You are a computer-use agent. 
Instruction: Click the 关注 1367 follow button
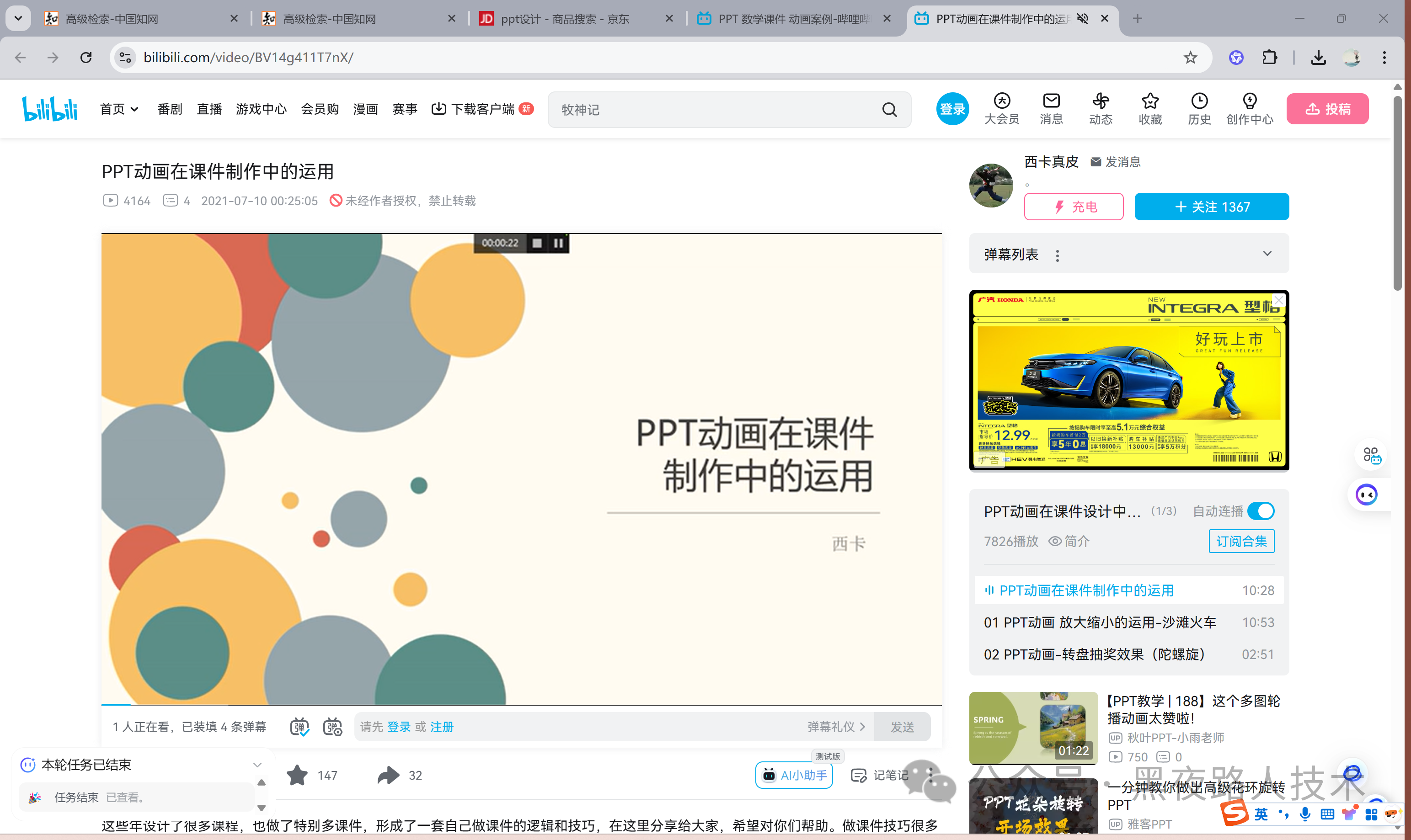[x=1212, y=207]
